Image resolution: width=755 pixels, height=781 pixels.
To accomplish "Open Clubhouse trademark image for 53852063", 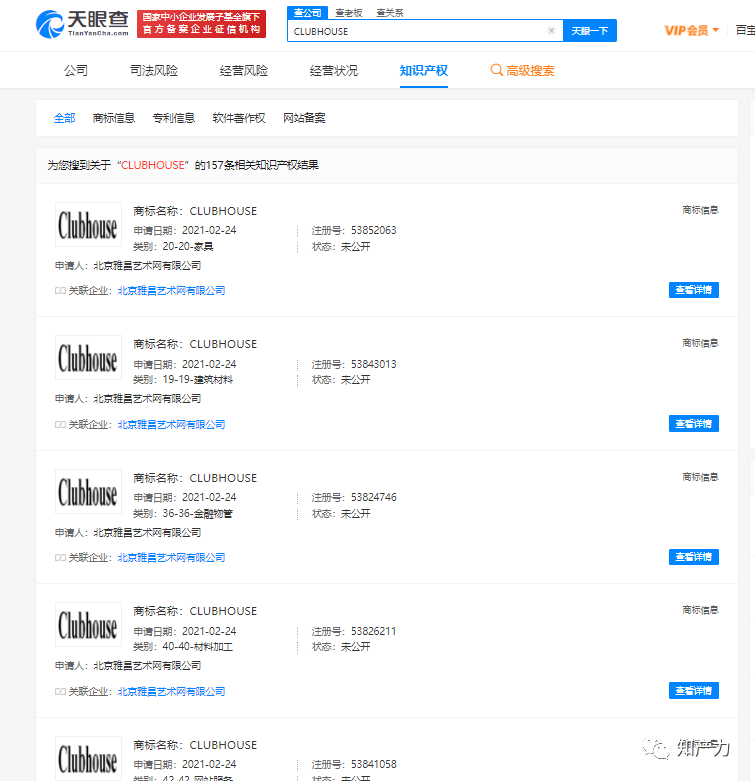I will pos(88,225).
